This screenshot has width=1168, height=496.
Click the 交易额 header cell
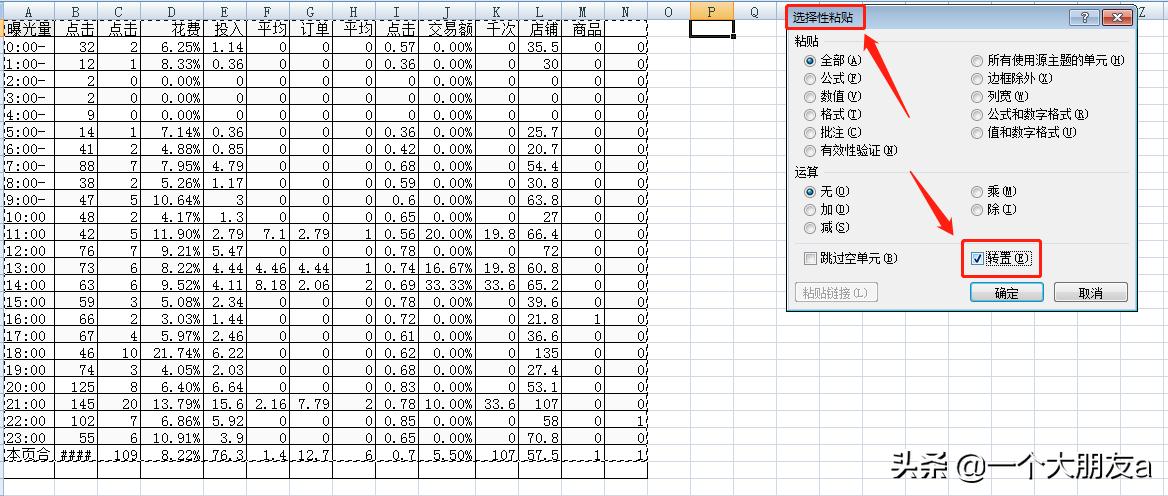click(447, 30)
